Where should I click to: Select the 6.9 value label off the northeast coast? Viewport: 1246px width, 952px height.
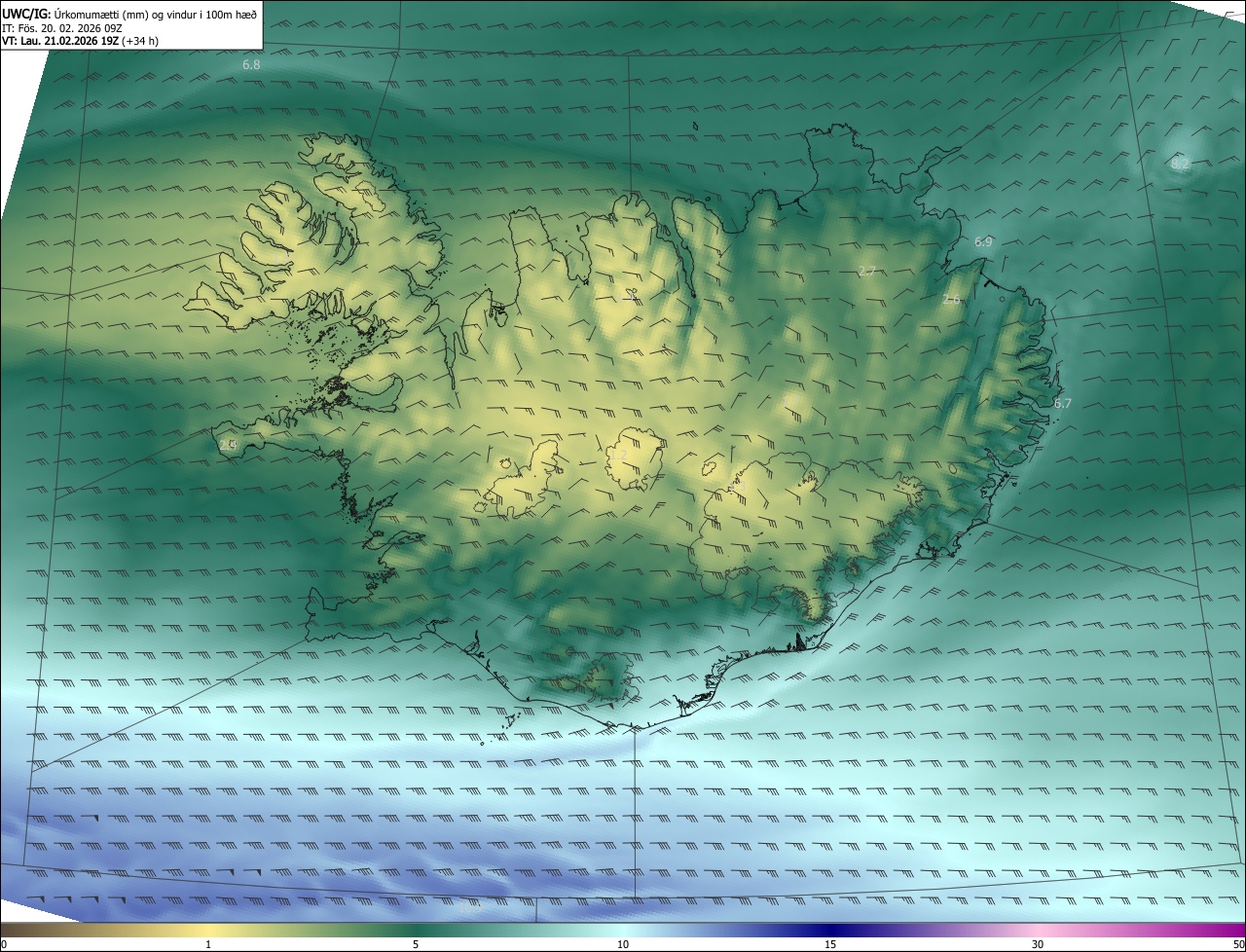point(983,241)
